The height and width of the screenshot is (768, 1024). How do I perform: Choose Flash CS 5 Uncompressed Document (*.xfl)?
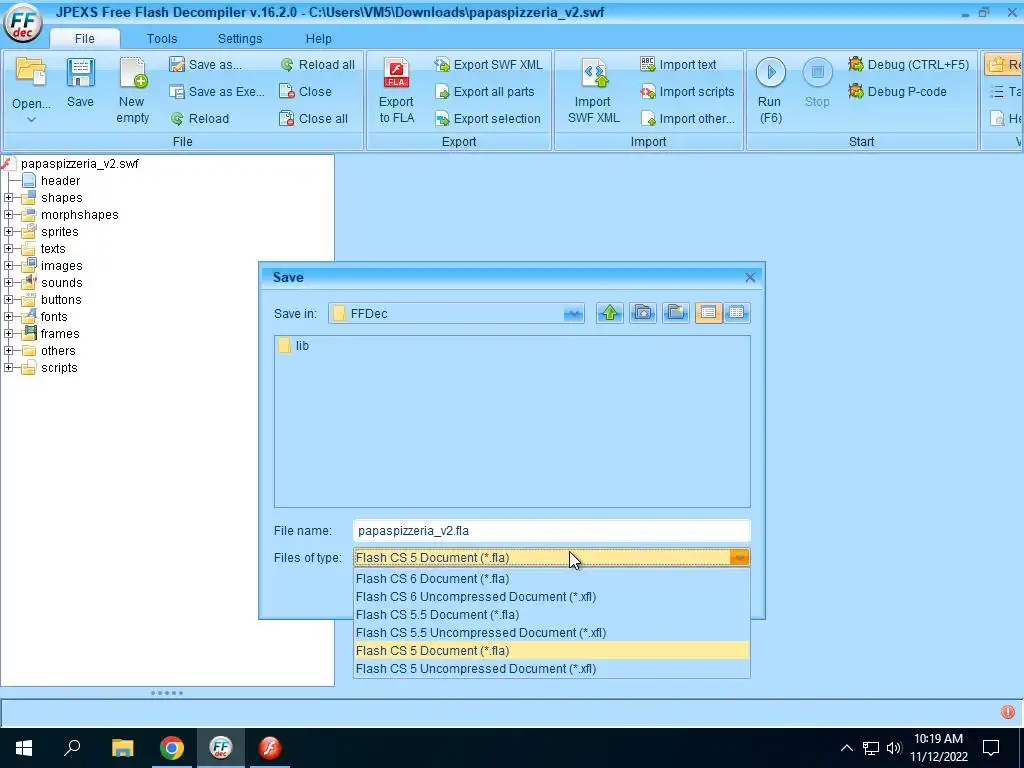tap(552, 668)
